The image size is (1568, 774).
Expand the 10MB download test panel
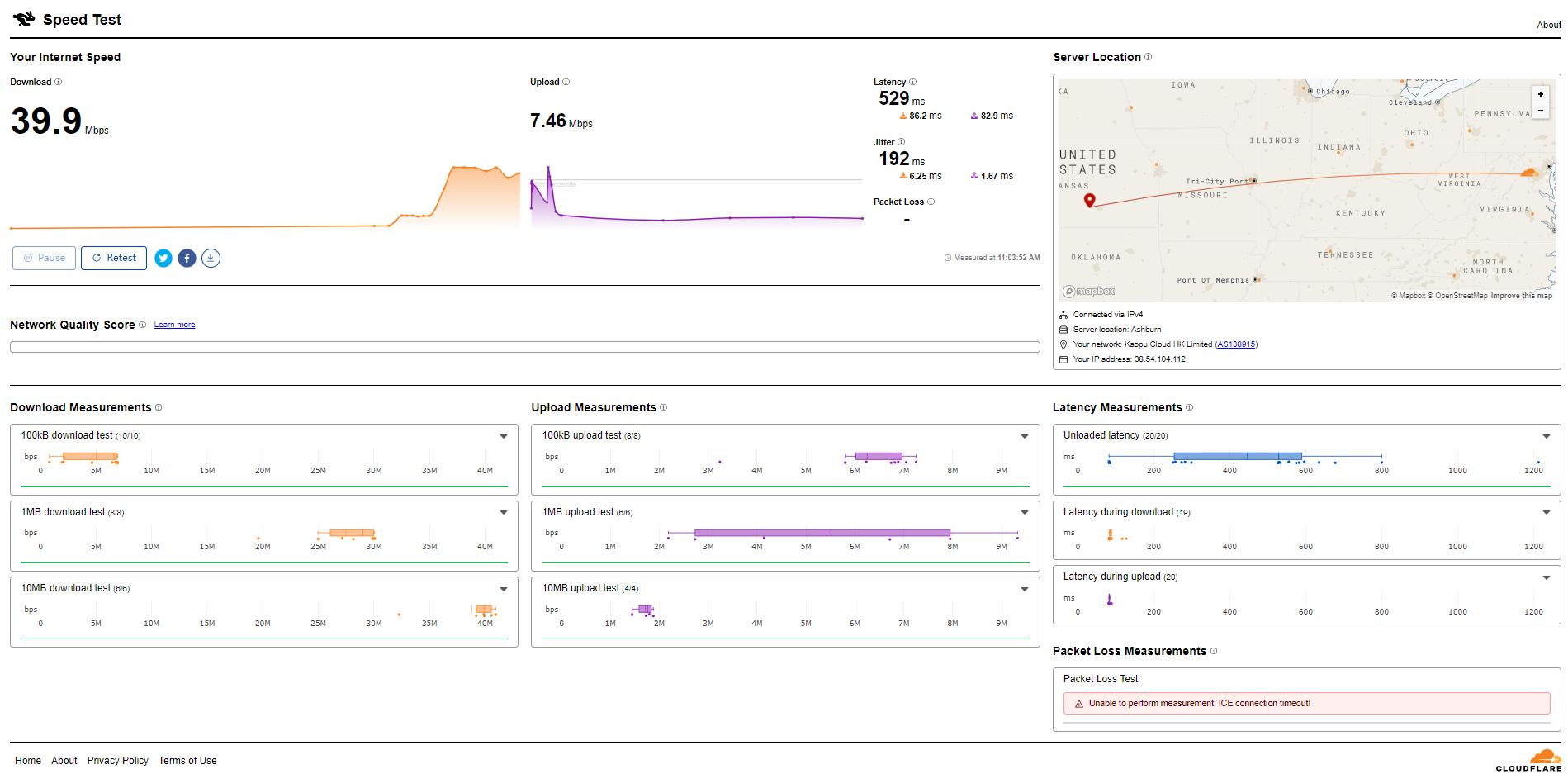click(x=503, y=589)
